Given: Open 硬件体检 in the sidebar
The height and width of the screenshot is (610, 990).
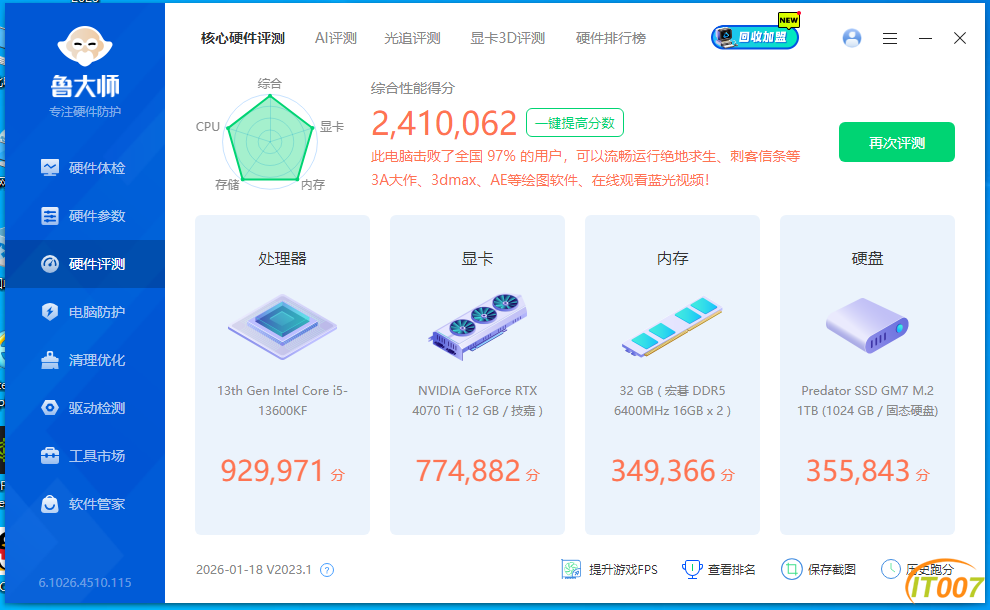Looking at the screenshot, I should tap(85, 168).
